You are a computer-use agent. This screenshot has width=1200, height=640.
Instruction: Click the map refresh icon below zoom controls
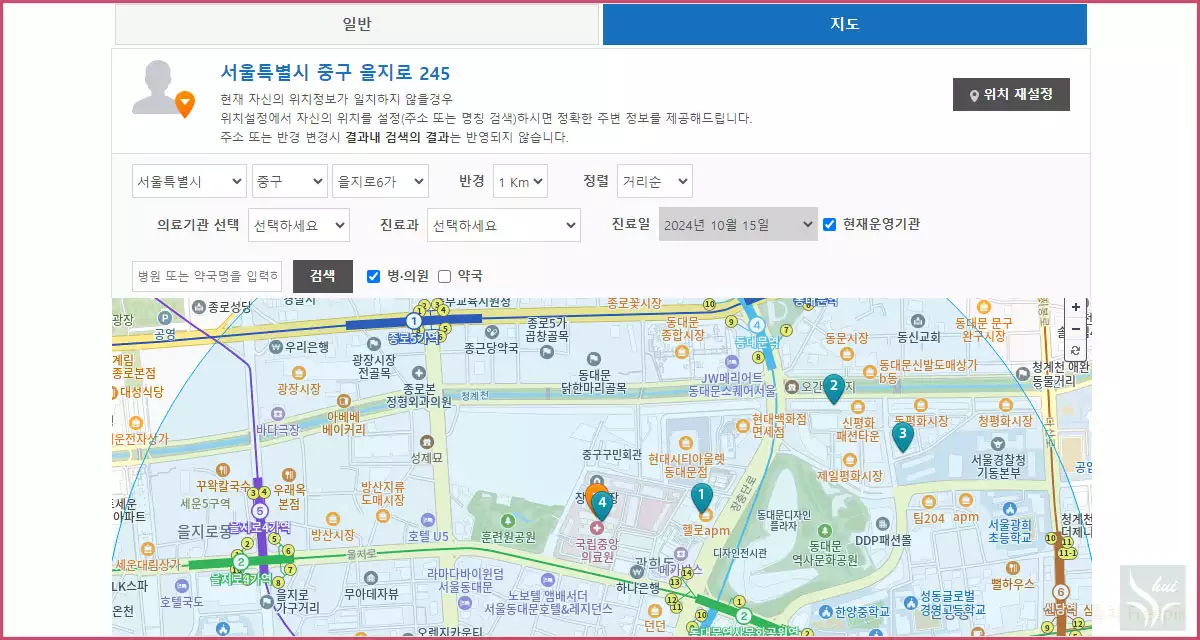(1076, 352)
